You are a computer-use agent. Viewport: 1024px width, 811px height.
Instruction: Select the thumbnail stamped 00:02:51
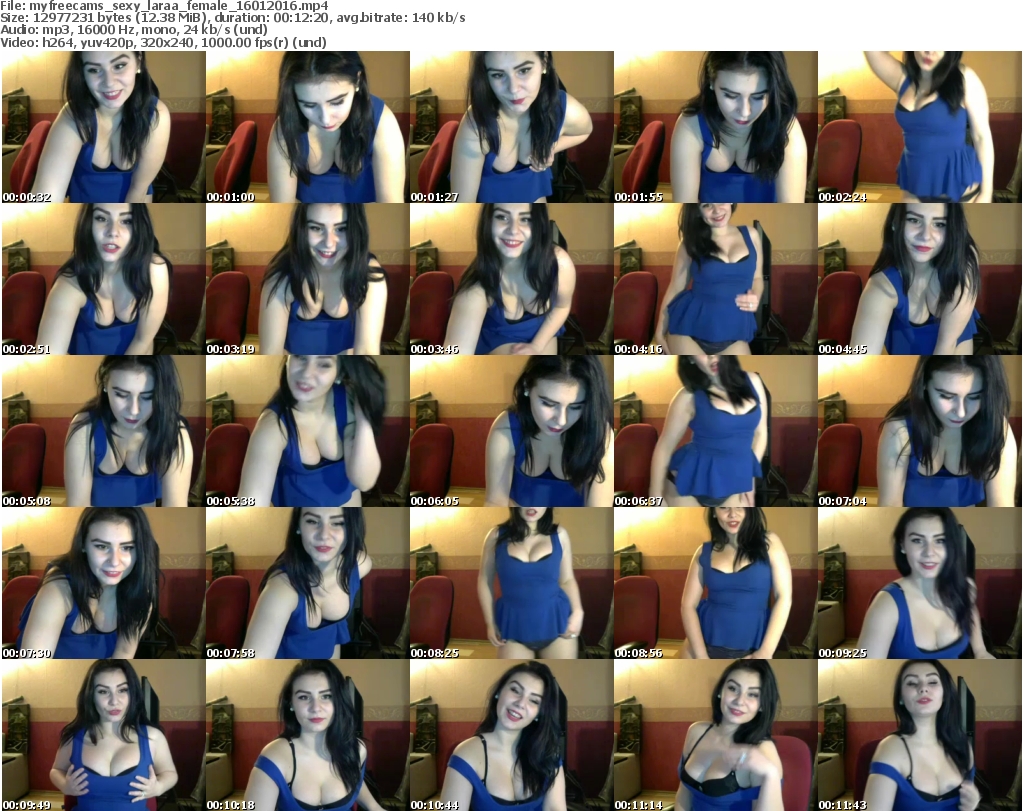104,279
